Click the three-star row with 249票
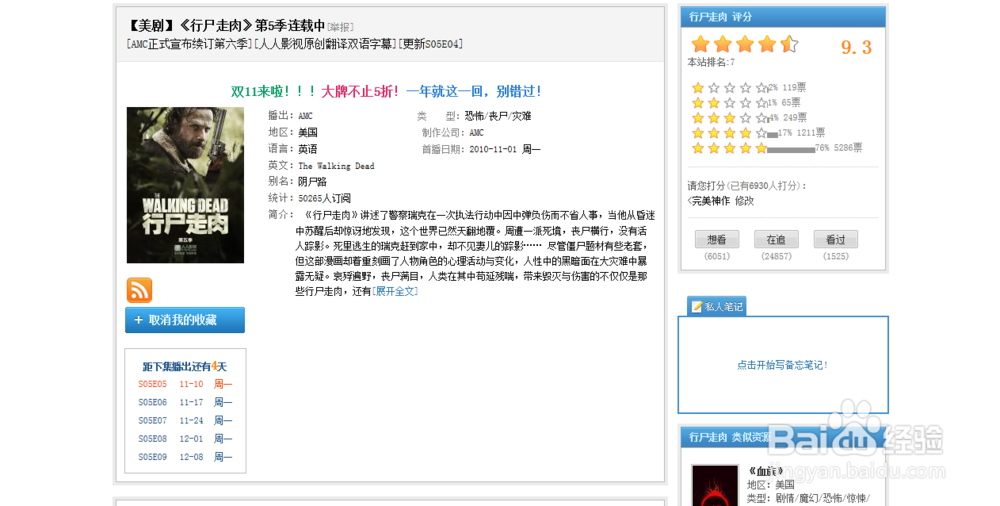Screen dimensions: 1000x506 click(x=749, y=117)
